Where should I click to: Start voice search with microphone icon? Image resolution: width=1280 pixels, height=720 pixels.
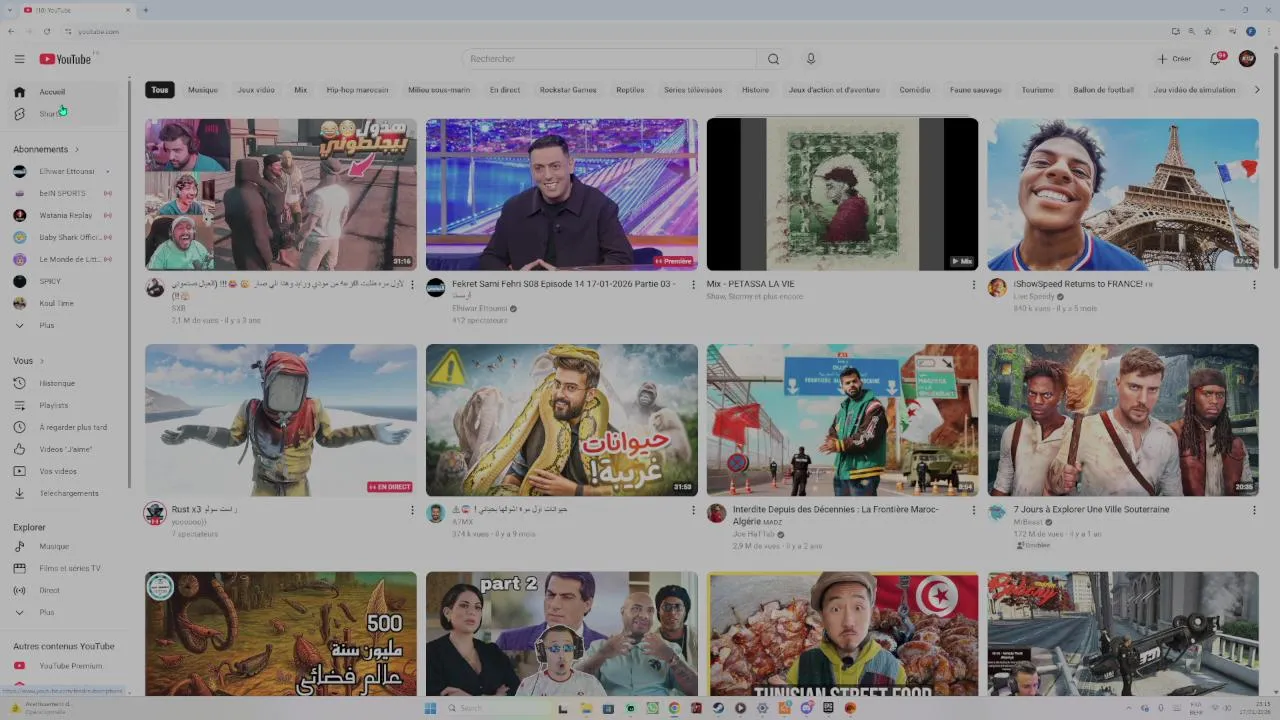point(811,59)
